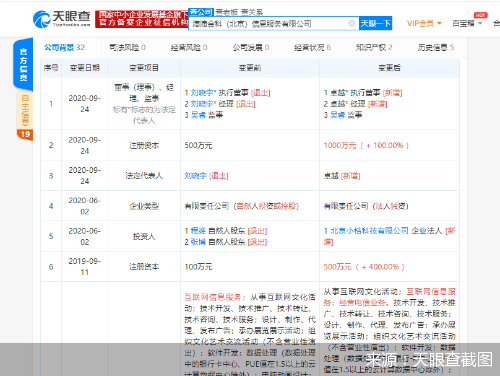
Task: Click 有限责任公司（法人独资）text
Action: (x=366, y=206)
